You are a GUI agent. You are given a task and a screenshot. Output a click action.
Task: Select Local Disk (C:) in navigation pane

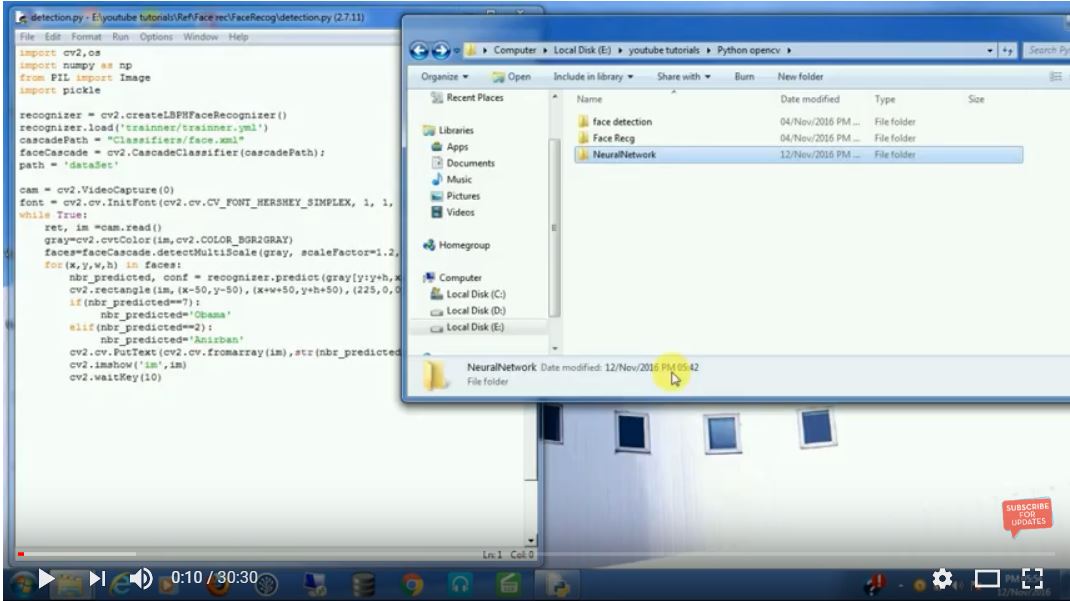(475, 294)
